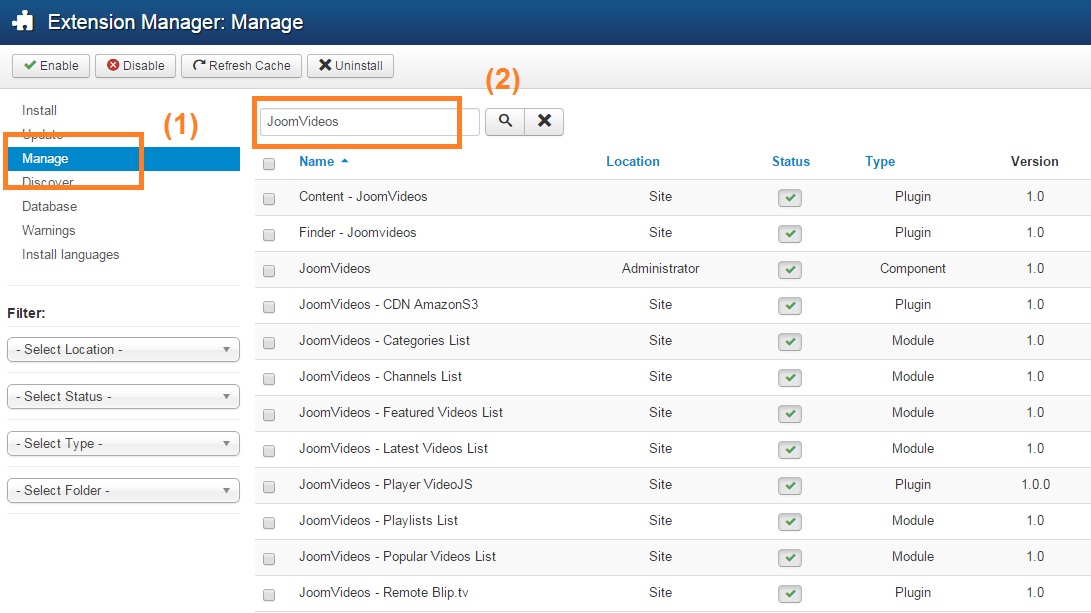The height and width of the screenshot is (613, 1091).
Task: Click the "Administrator" location cell
Action: pos(660,269)
